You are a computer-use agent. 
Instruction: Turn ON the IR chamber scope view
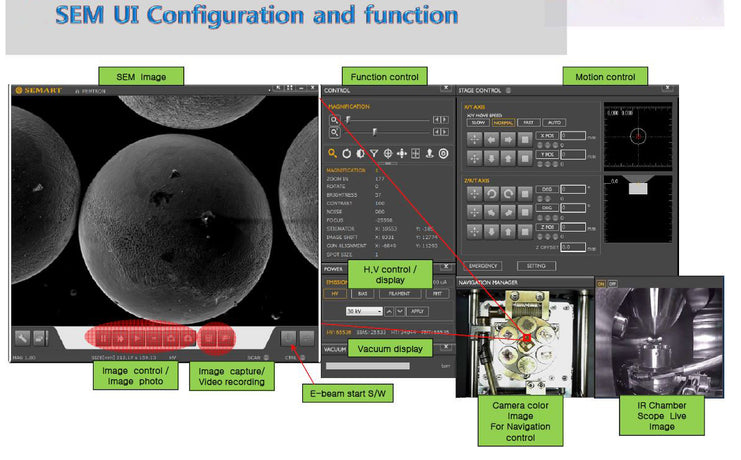[x=601, y=284]
